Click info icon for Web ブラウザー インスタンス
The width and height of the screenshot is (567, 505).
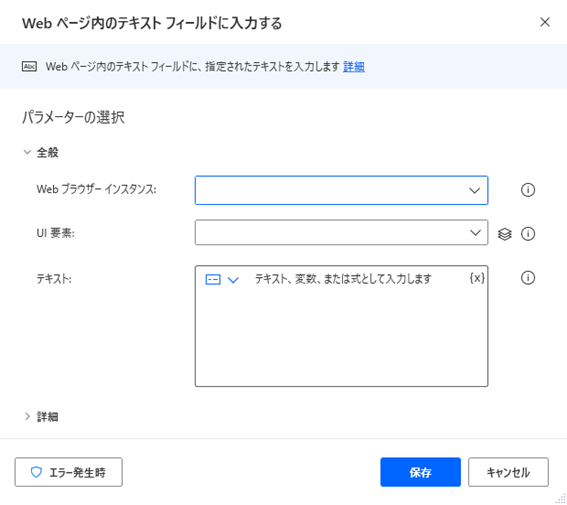[x=528, y=190]
